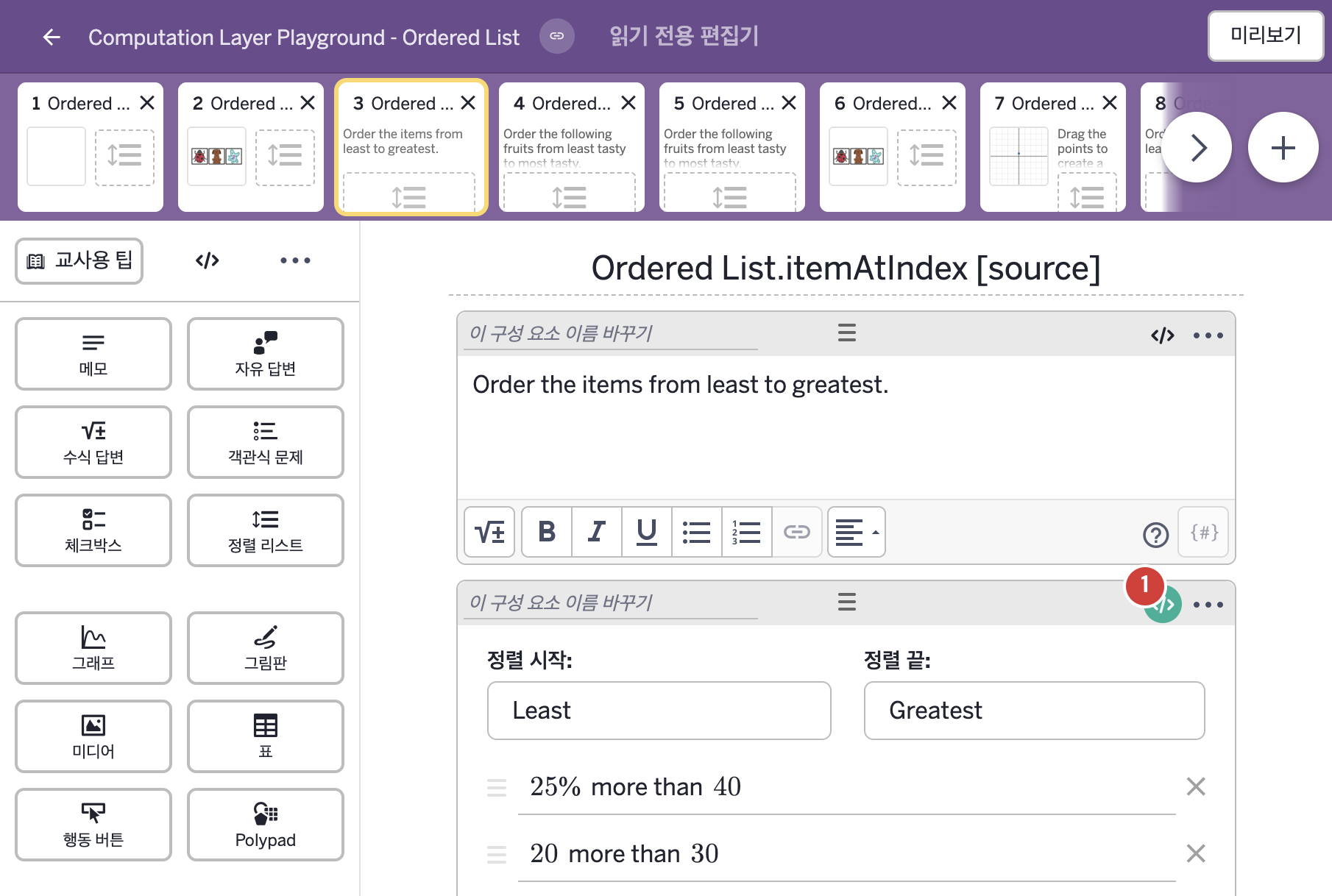Add a 수식 답변 math response

[x=93, y=442]
